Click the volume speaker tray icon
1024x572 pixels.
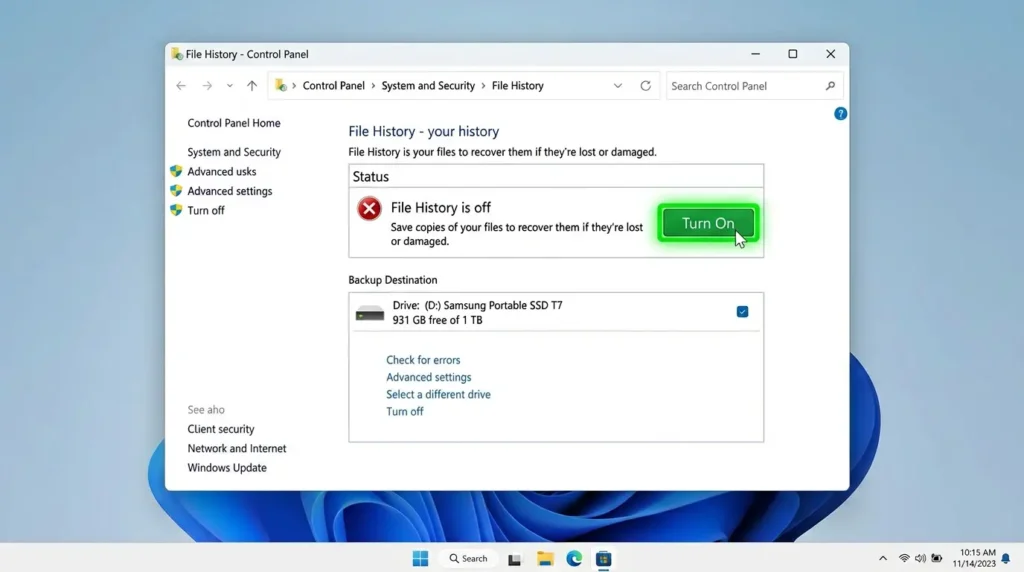click(x=920, y=559)
